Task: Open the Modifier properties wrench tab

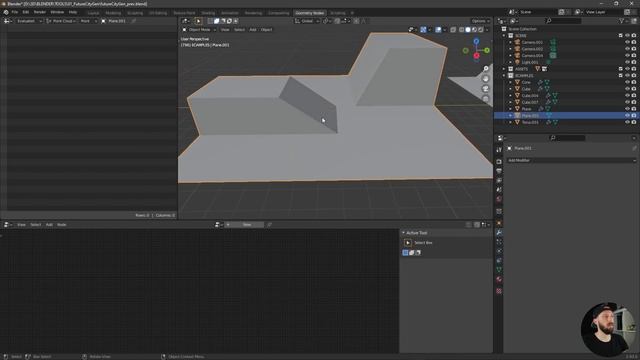Action: point(499,233)
